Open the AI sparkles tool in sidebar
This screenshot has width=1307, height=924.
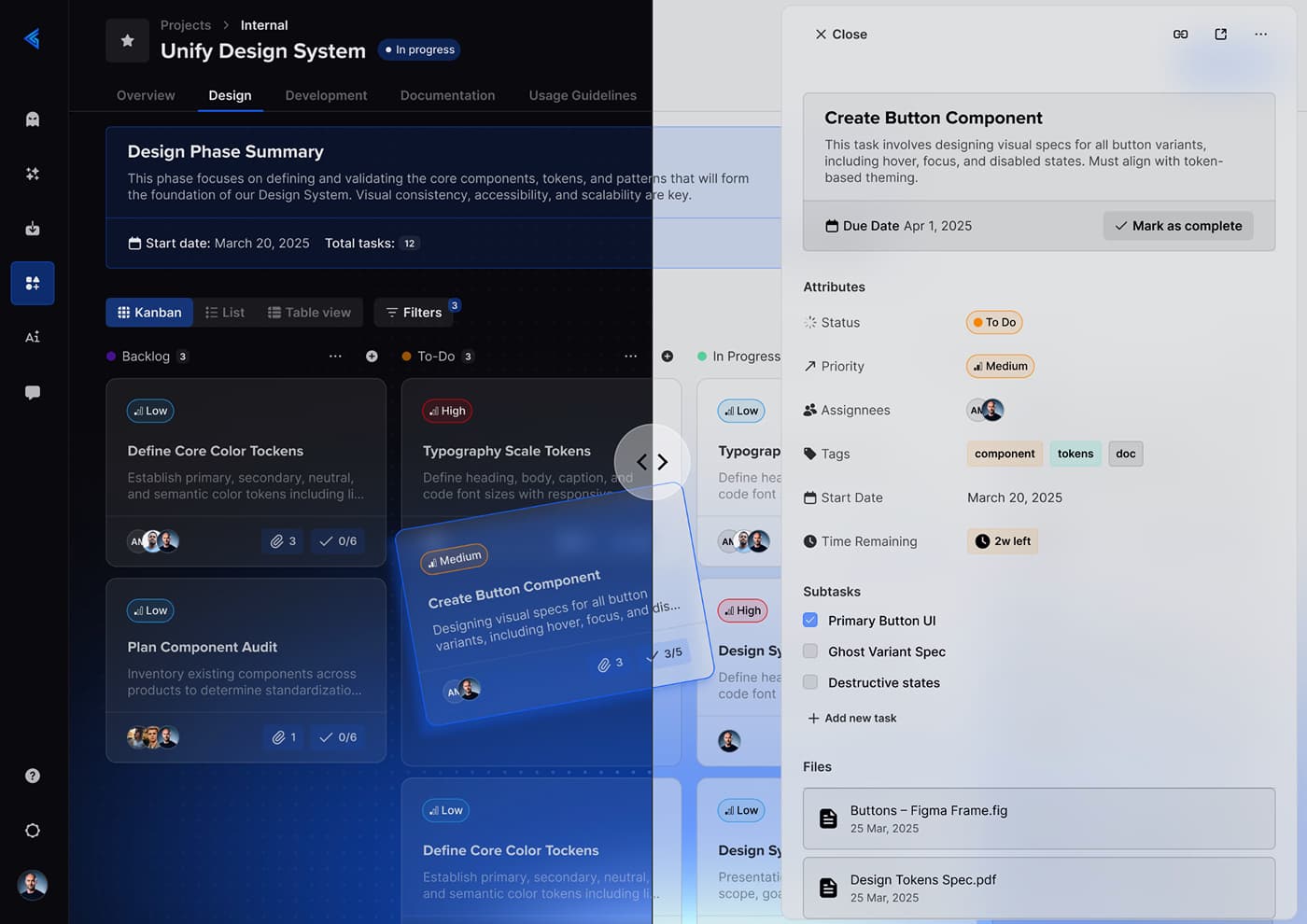(32, 174)
